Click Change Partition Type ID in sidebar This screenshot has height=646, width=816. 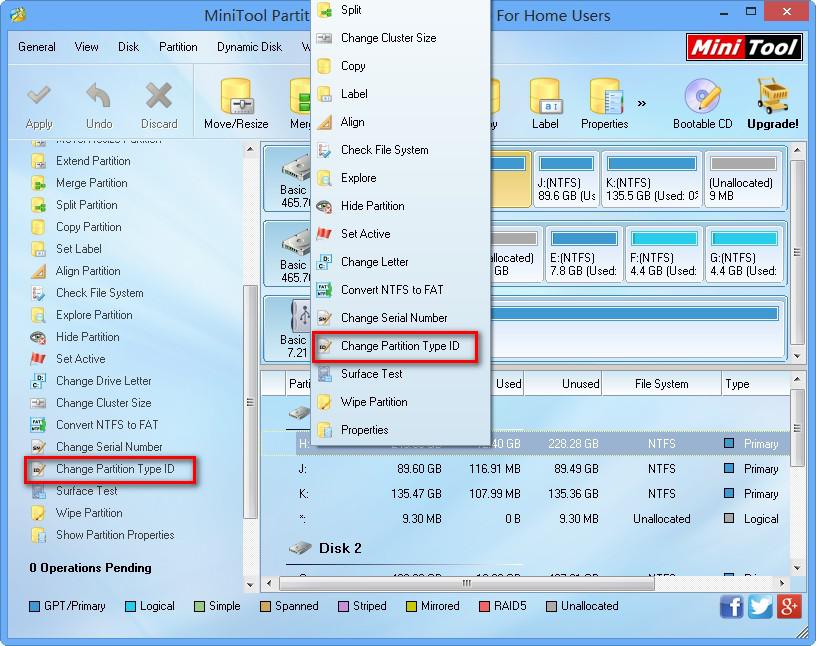(116, 469)
